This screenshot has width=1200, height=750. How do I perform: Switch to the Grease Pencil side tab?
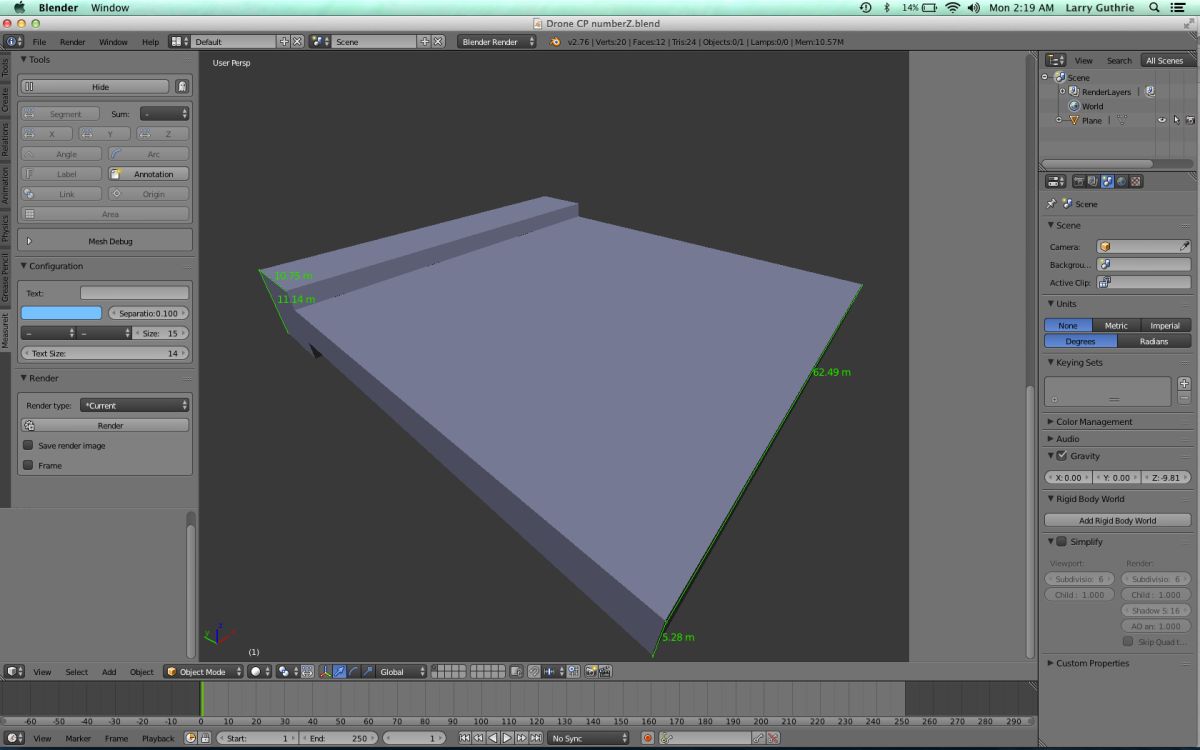tap(5, 278)
